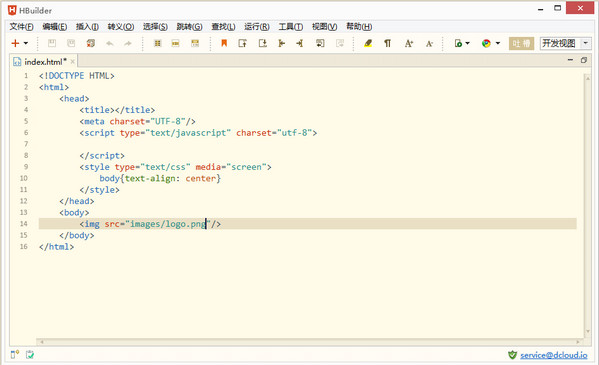599x365 pixels.
Task: Click the decrease font size icon
Action: [429, 44]
